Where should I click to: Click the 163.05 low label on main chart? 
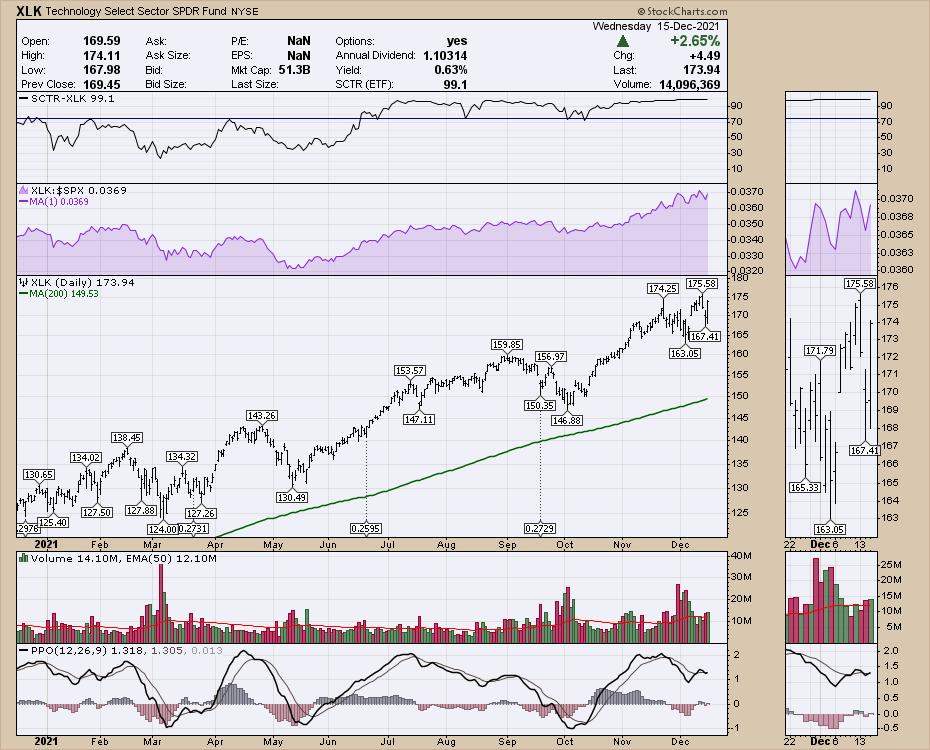click(x=685, y=353)
